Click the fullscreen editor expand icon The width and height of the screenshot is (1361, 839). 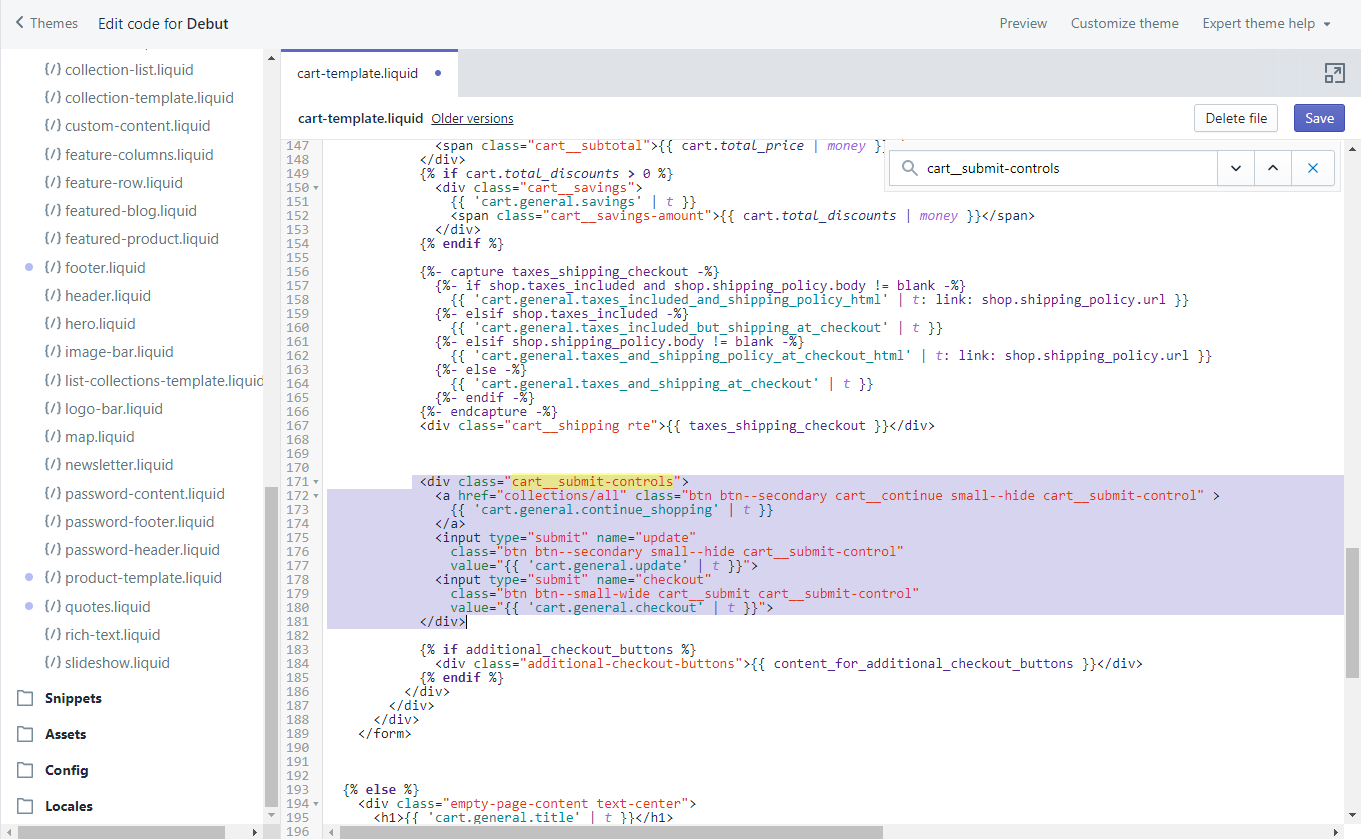click(x=1334, y=73)
